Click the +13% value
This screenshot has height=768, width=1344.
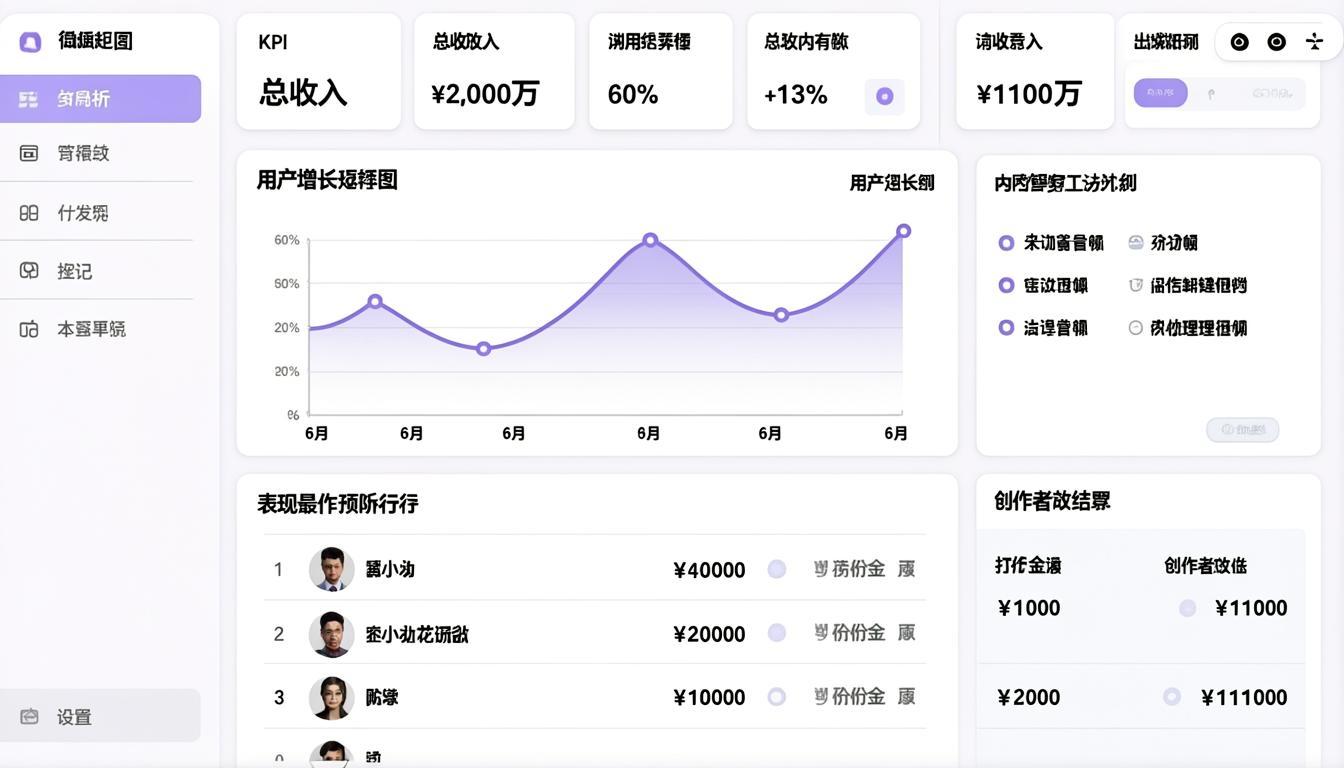pos(795,95)
